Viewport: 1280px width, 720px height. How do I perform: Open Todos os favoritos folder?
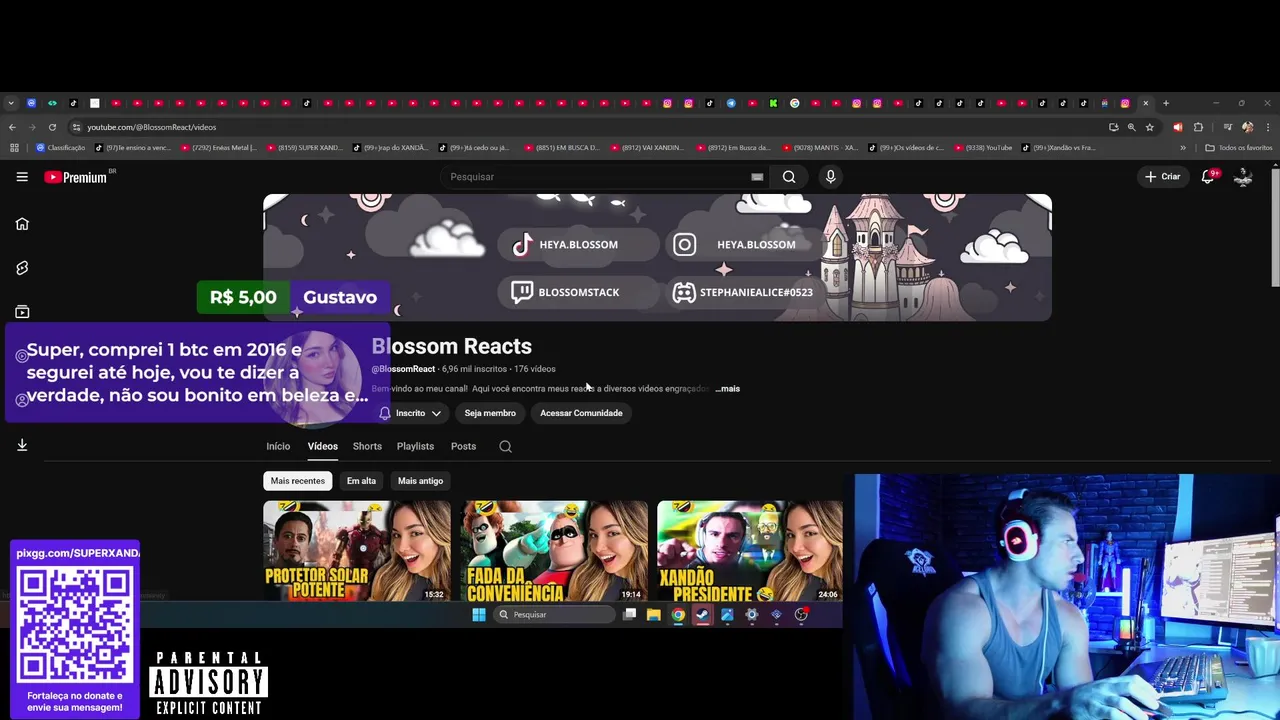(x=1239, y=148)
